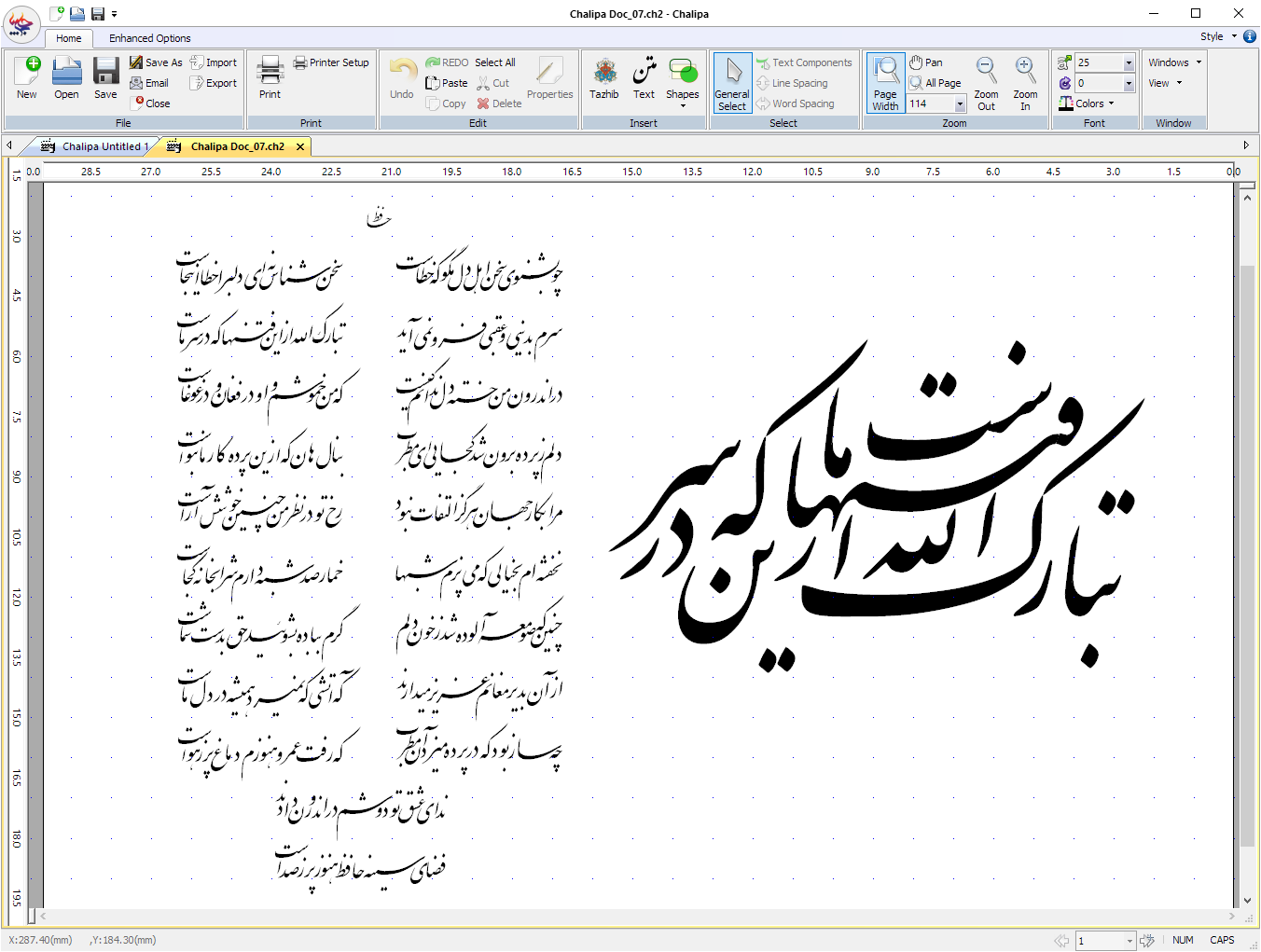Select the Tazhib insert tool
The image size is (1261, 952).
[604, 79]
